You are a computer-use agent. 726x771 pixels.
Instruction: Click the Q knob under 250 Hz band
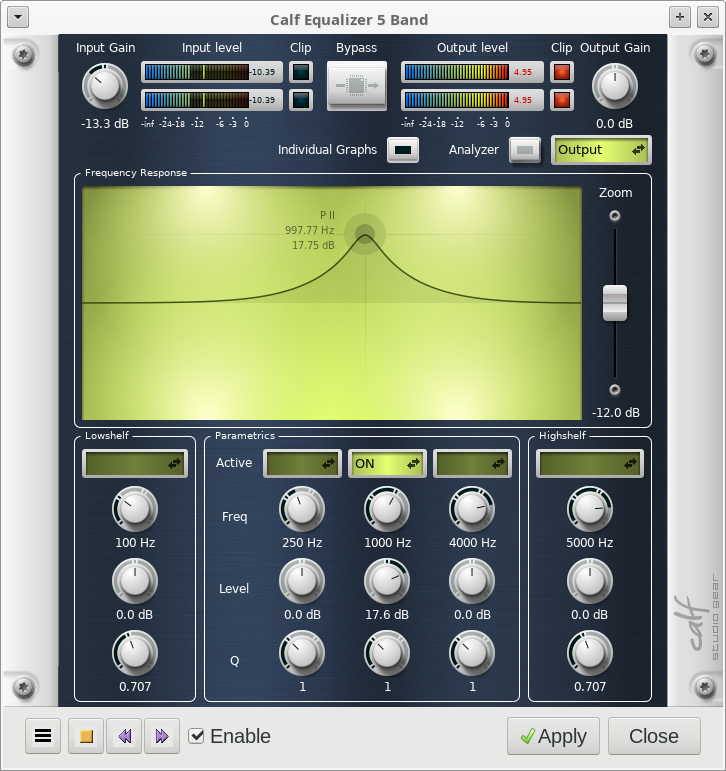click(x=302, y=653)
